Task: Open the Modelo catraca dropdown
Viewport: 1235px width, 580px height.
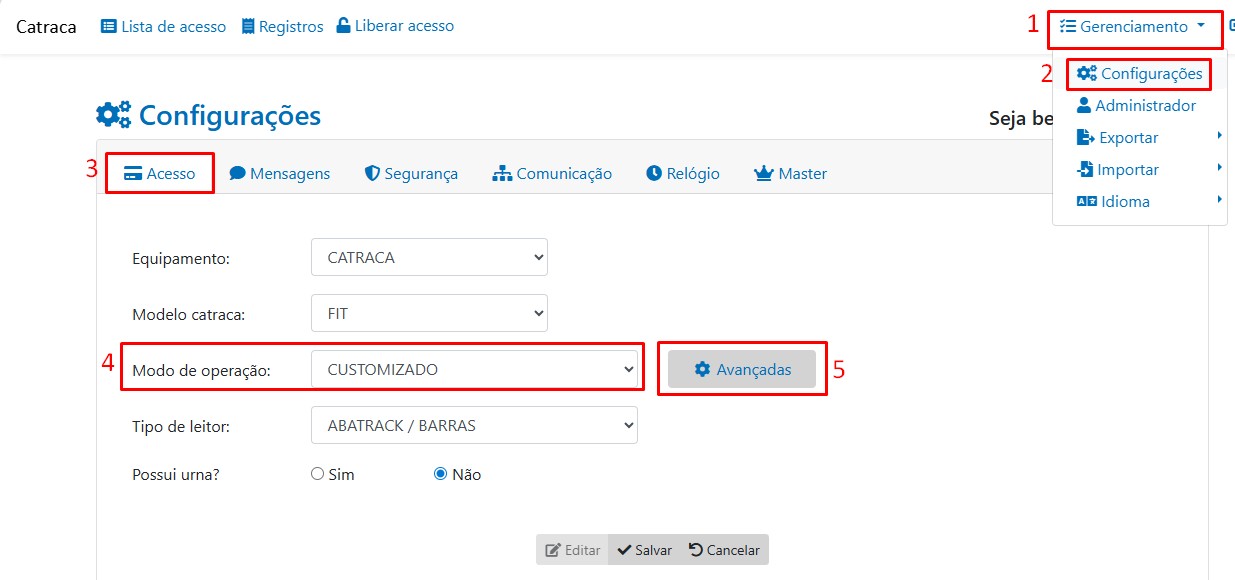Action: coord(429,313)
